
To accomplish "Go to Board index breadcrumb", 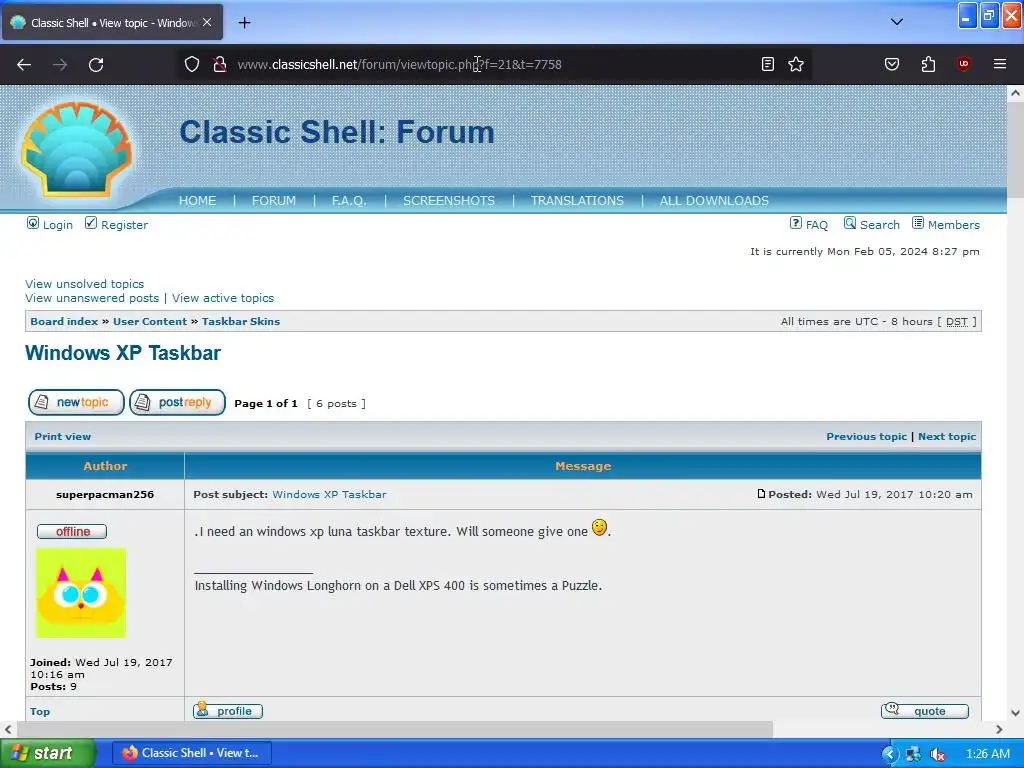I will click(64, 321).
